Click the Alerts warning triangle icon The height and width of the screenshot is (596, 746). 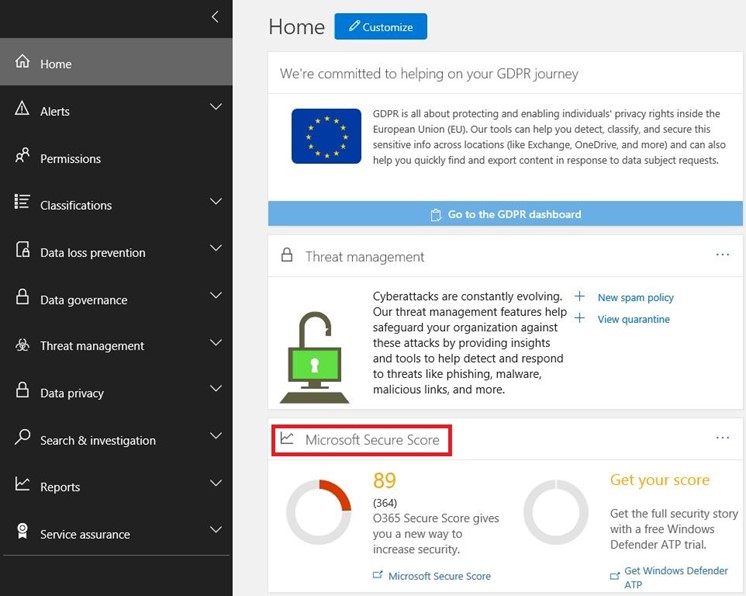(22, 108)
